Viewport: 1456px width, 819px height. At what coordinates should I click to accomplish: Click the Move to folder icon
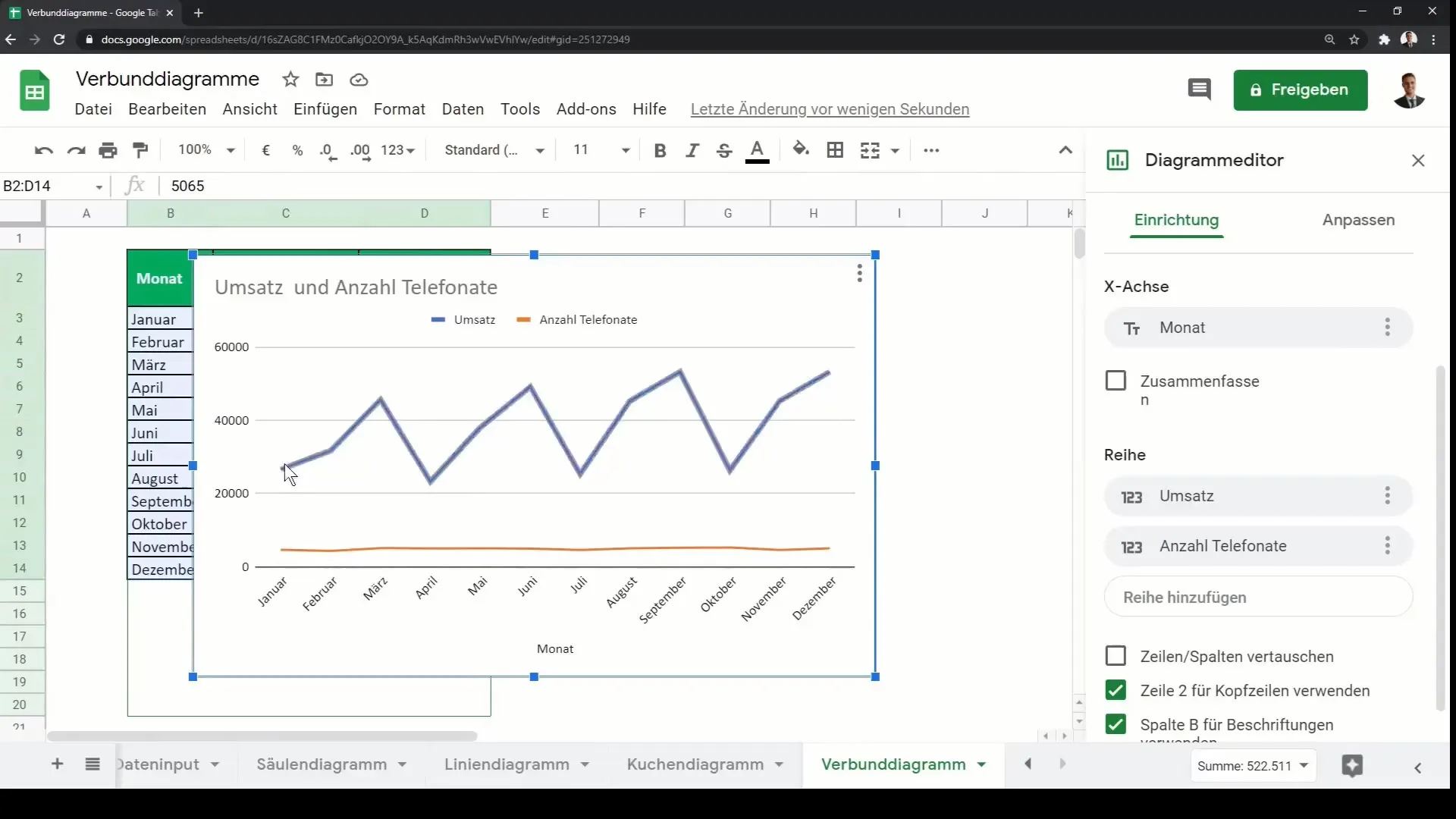click(324, 80)
